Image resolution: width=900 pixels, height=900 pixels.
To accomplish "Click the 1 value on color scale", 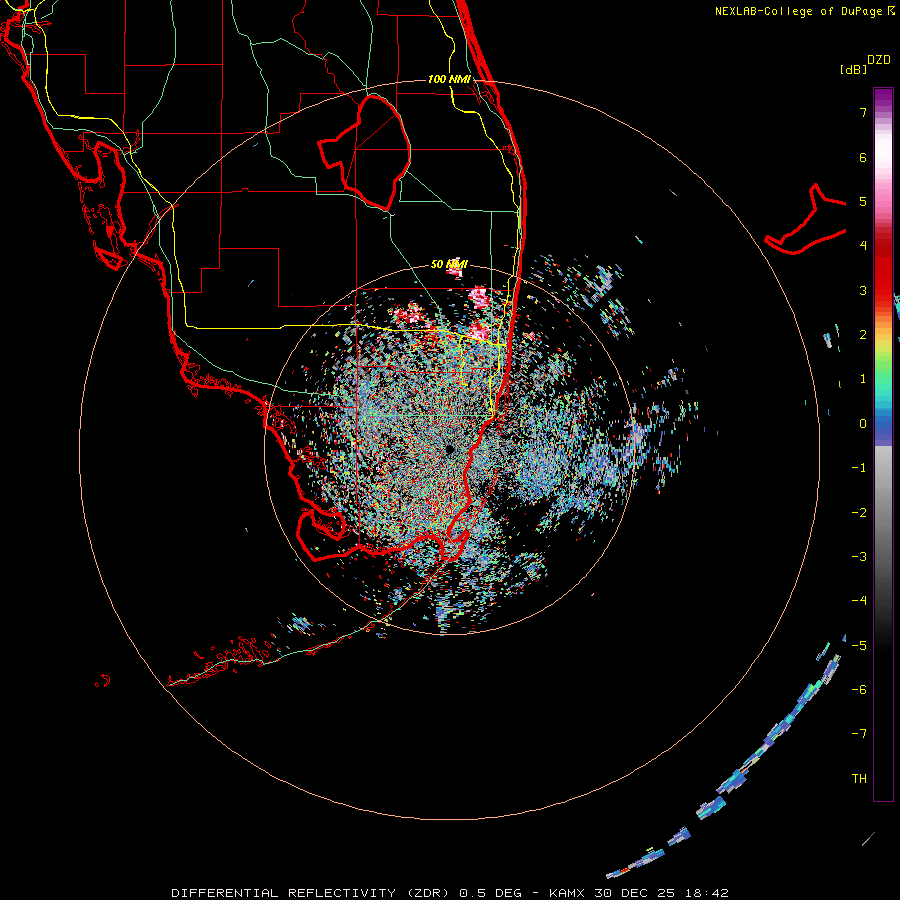I will point(863,379).
